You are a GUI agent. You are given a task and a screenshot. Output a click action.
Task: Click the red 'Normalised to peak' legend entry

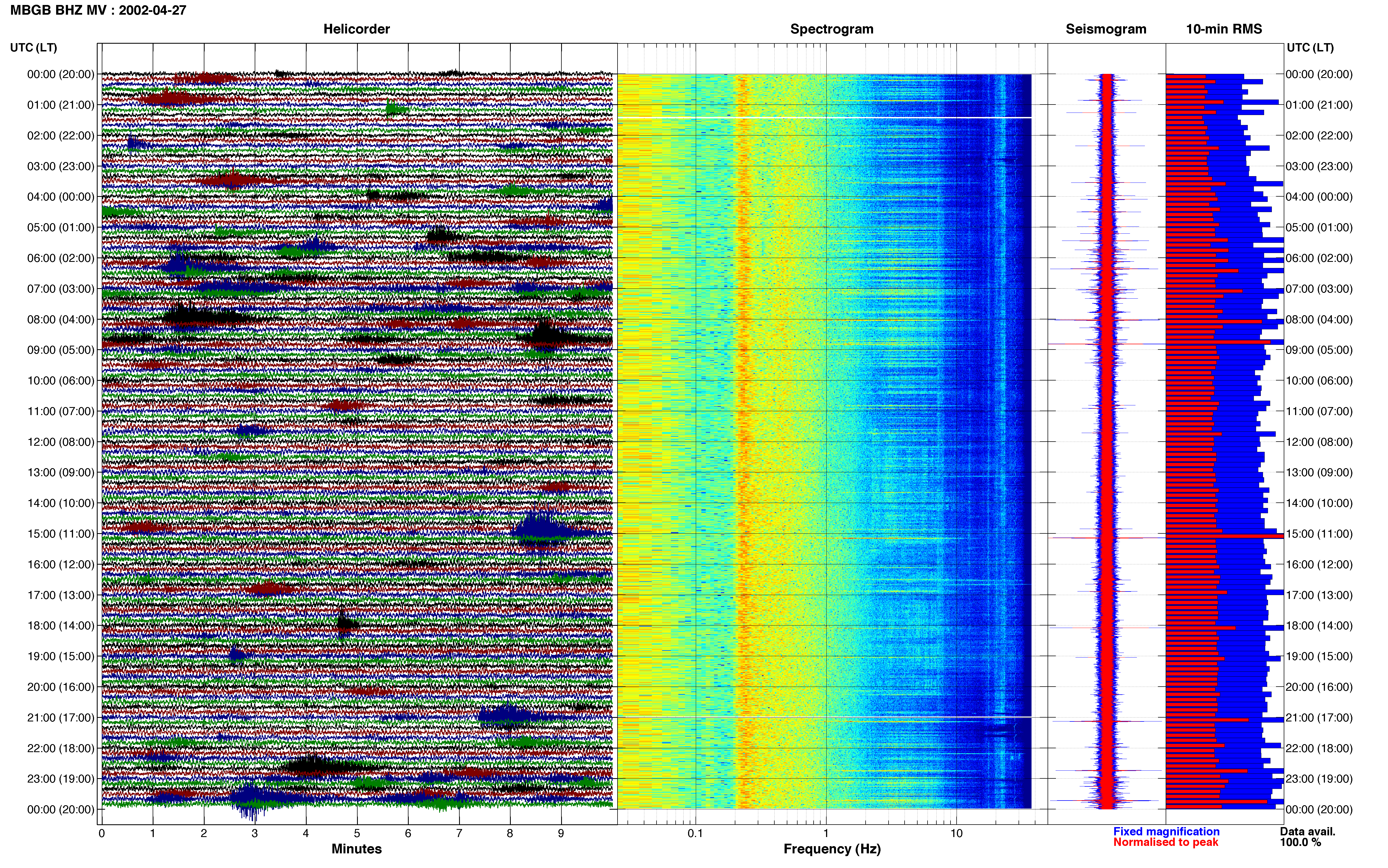click(1165, 842)
